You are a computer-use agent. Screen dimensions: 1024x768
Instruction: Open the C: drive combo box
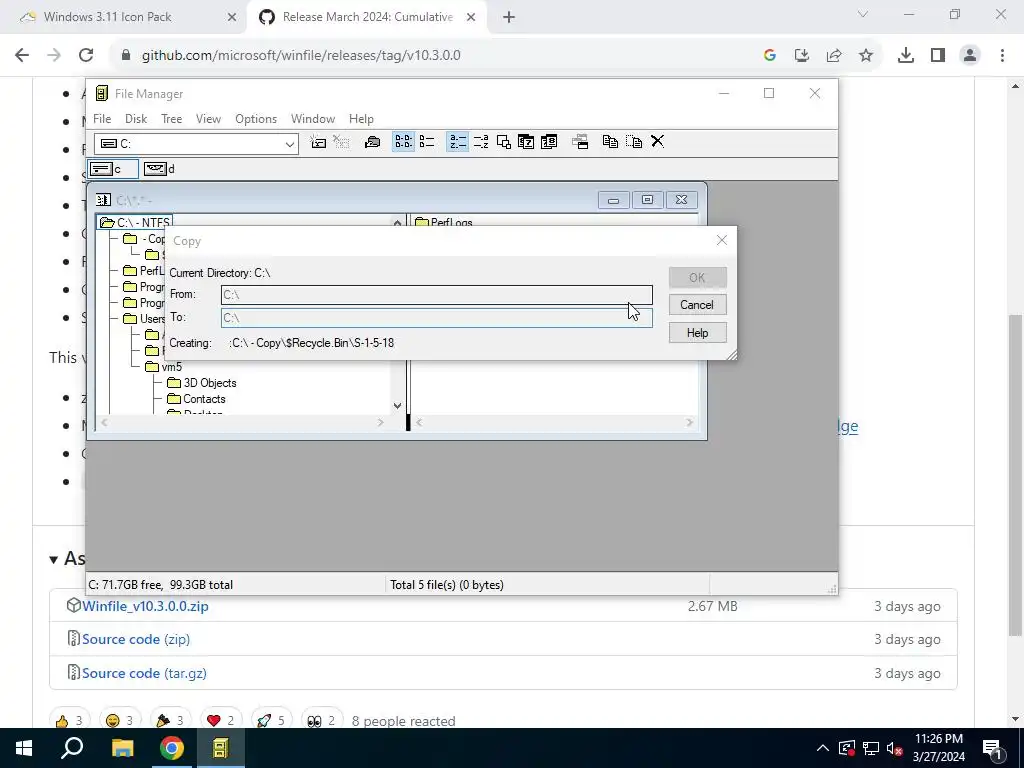[x=196, y=144]
